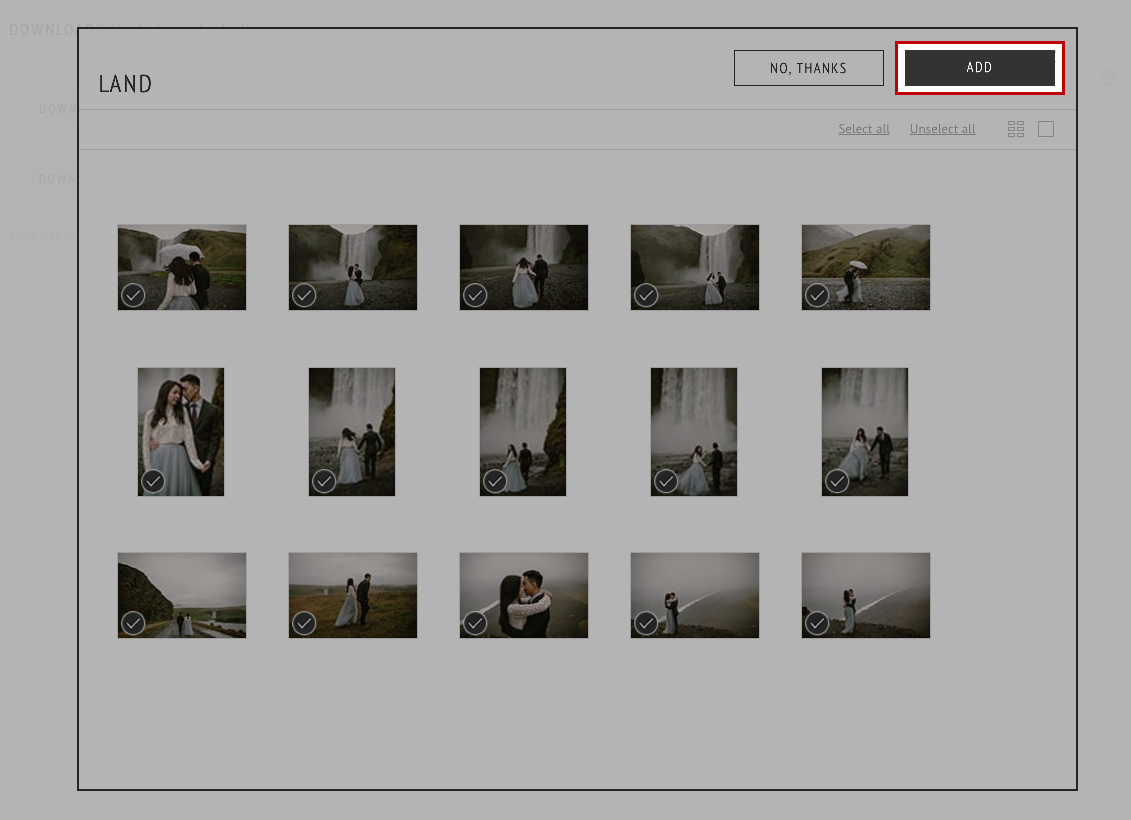Uncheck last bottom-row coastline photo checkmark
Viewport: 1131px width, 820px height.
[x=817, y=623]
